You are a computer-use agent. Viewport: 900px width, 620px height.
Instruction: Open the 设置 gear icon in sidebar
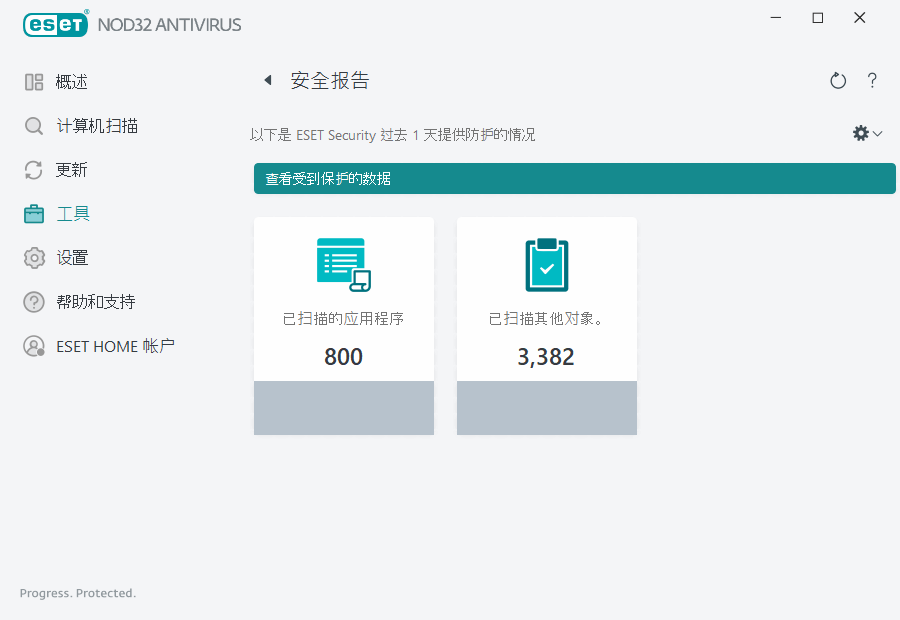point(34,257)
